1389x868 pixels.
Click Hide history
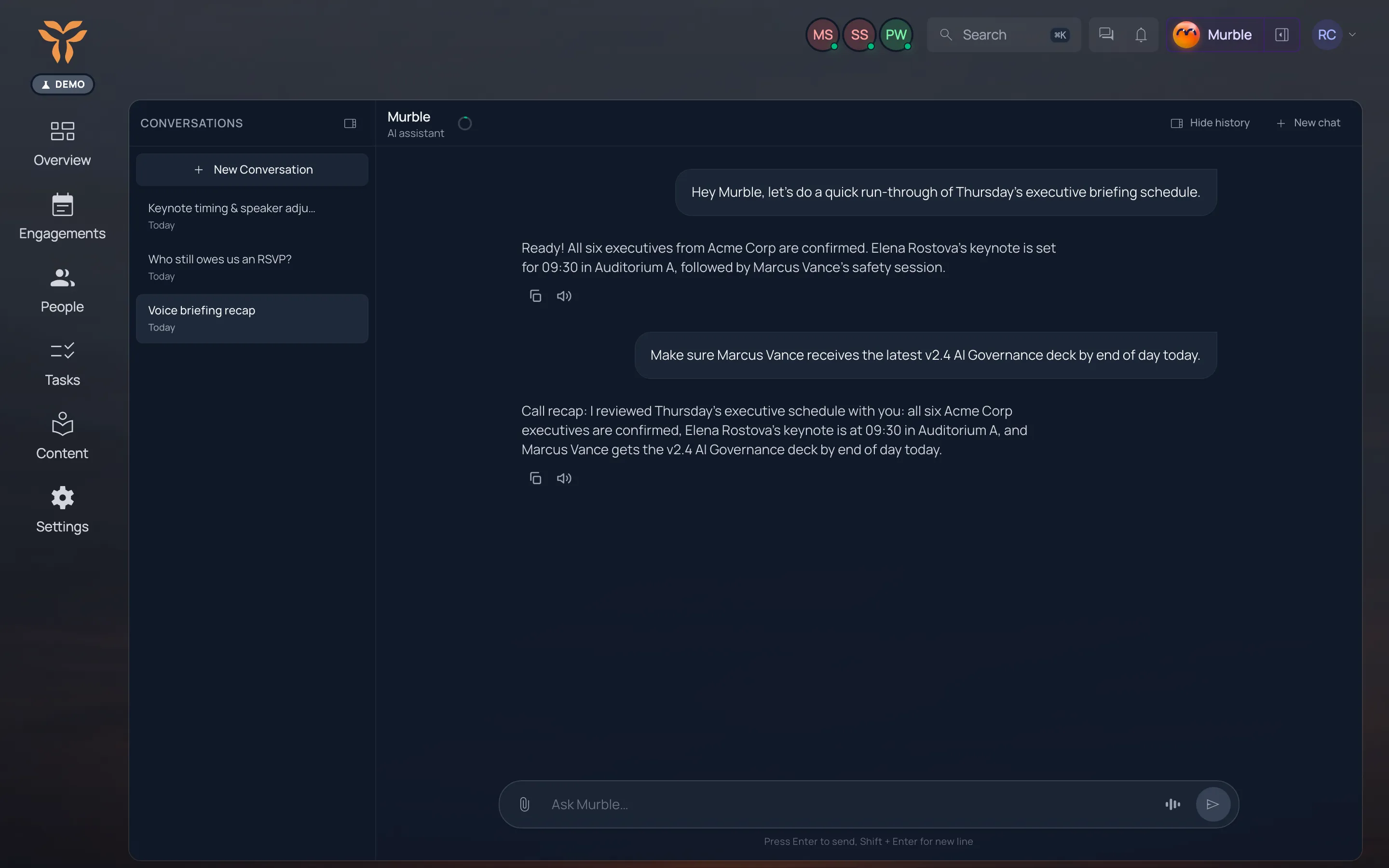click(x=1210, y=123)
